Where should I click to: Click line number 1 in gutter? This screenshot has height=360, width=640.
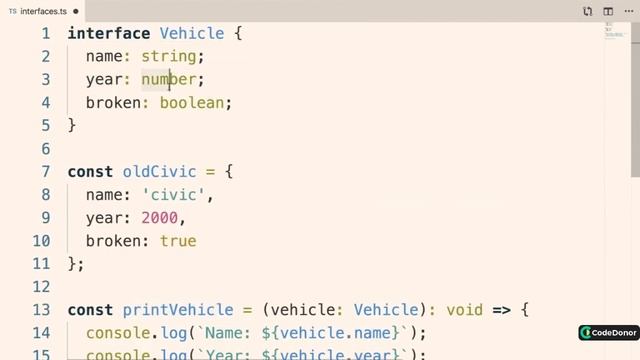point(46,33)
